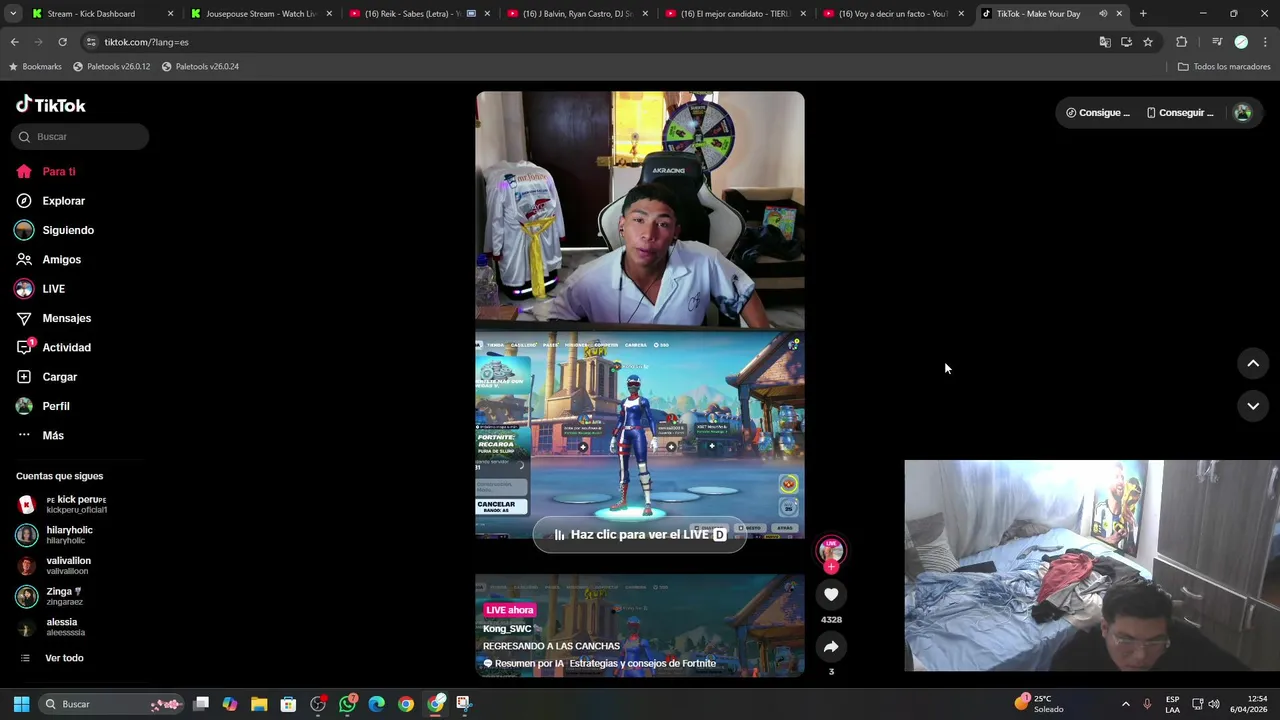Viewport: 1280px width, 720px height.
Task: Open Todos los marcadores folder
Action: click(1224, 67)
